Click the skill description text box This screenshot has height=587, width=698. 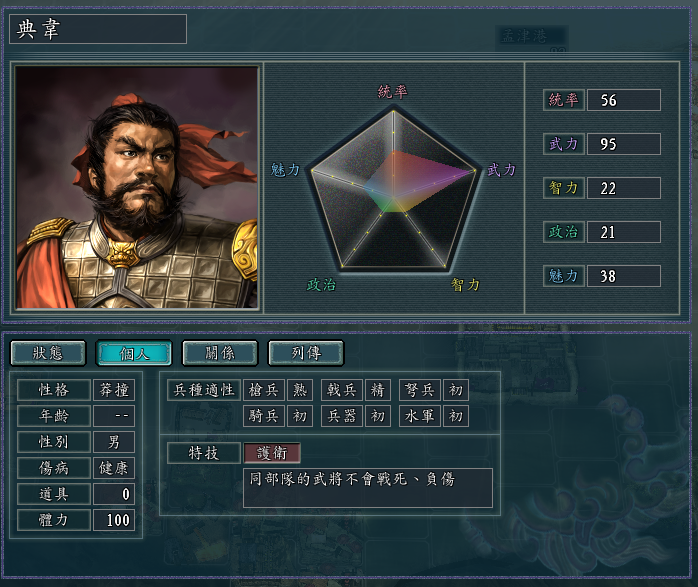(368, 488)
